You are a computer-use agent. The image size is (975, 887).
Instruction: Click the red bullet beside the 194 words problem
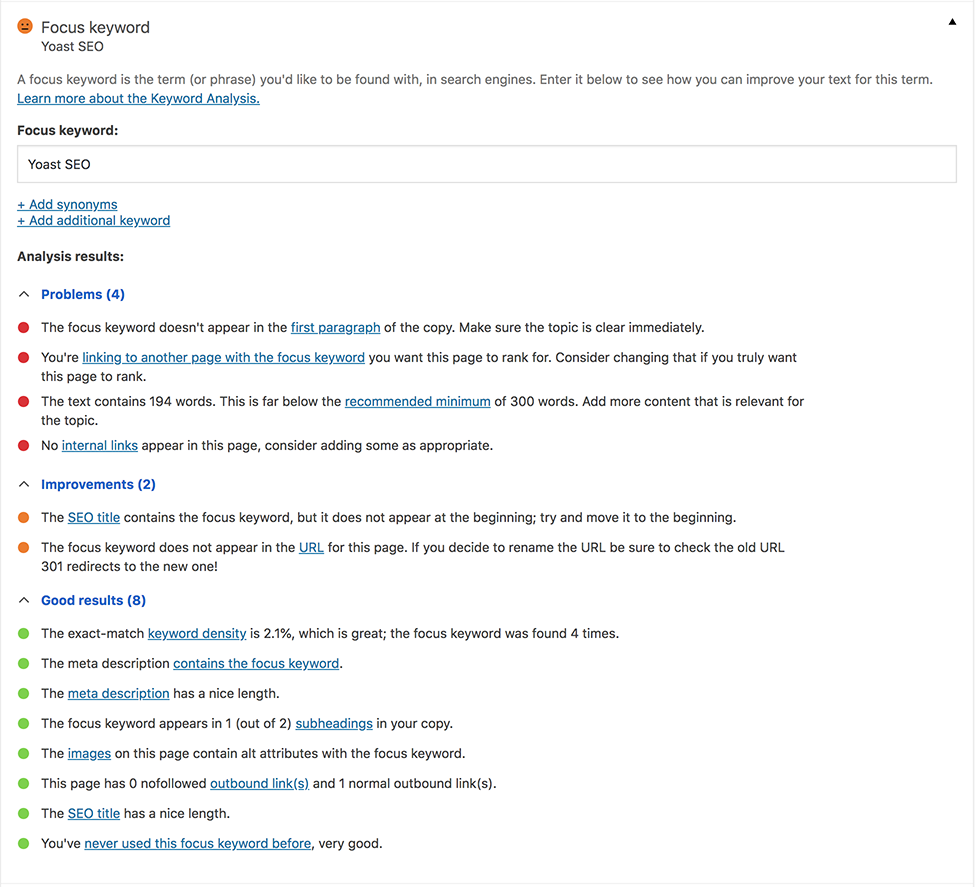point(24,402)
